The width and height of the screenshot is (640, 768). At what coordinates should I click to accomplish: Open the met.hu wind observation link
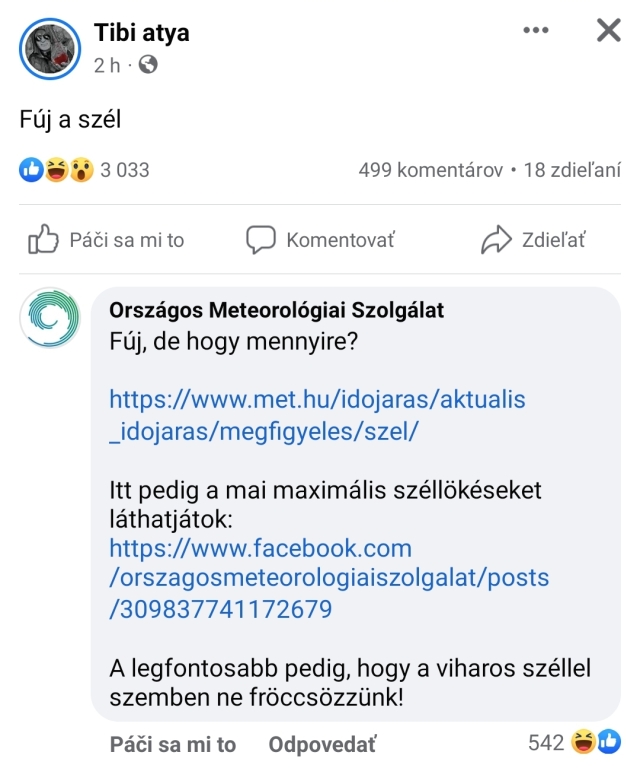coord(317,415)
